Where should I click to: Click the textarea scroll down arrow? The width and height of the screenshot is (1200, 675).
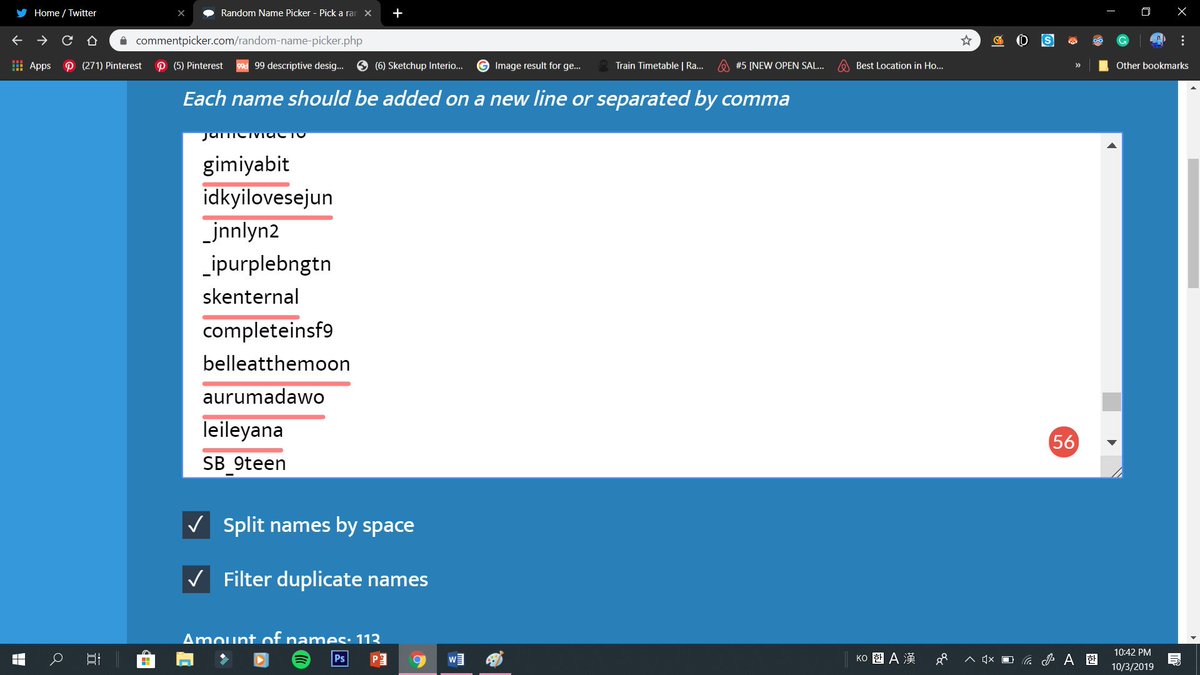1111,443
